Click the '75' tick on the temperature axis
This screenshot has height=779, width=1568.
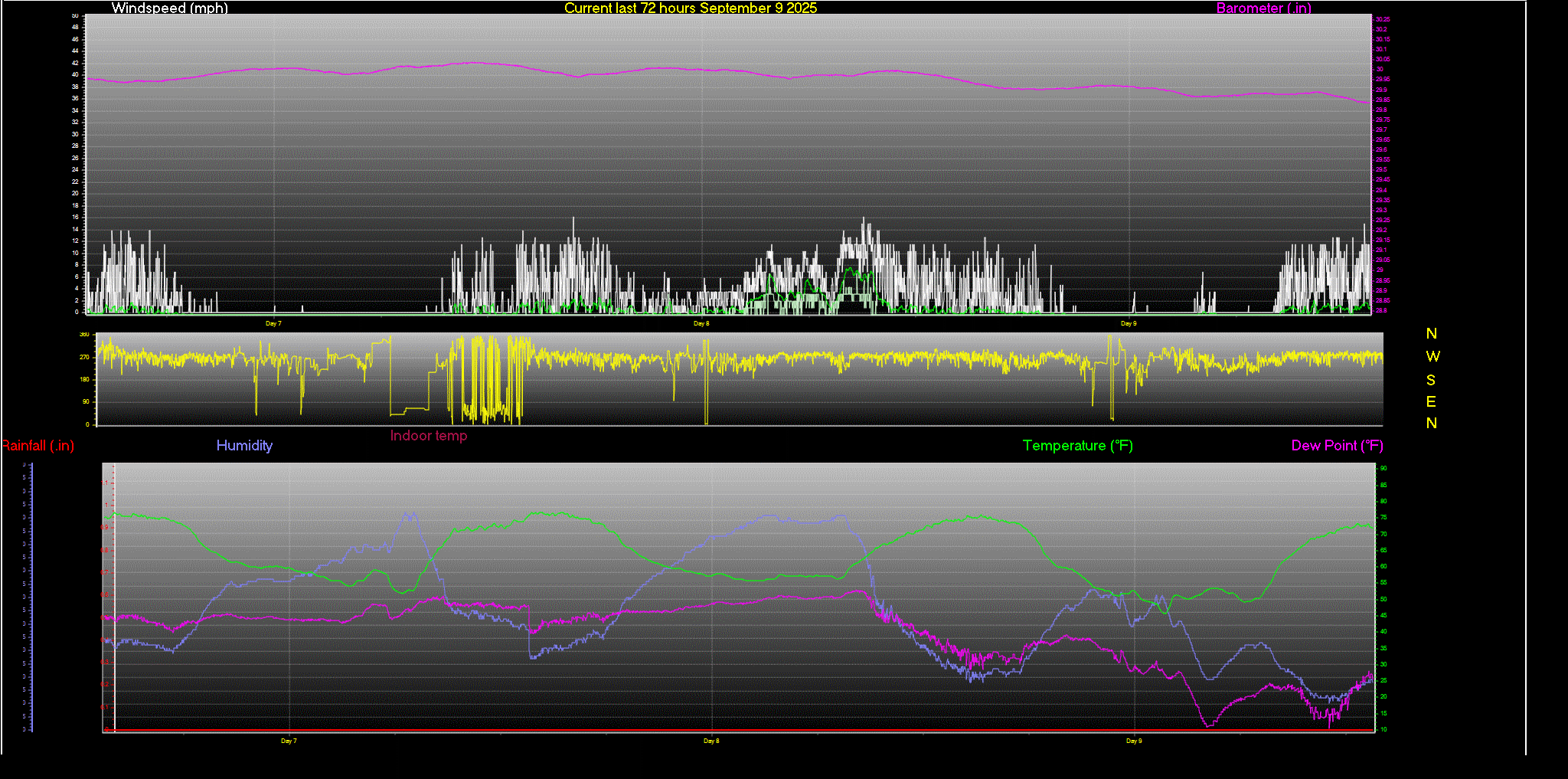coord(1383,517)
